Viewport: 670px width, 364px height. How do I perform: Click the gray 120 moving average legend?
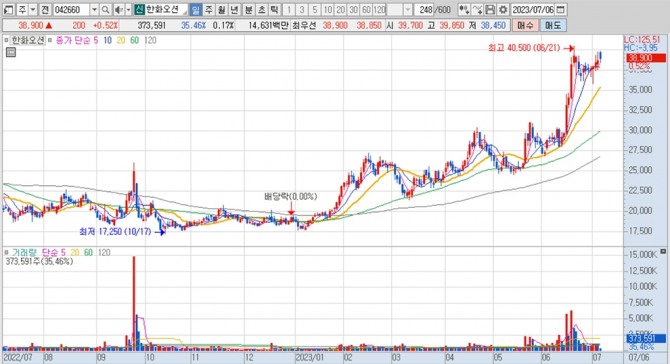(x=150, y=40)
